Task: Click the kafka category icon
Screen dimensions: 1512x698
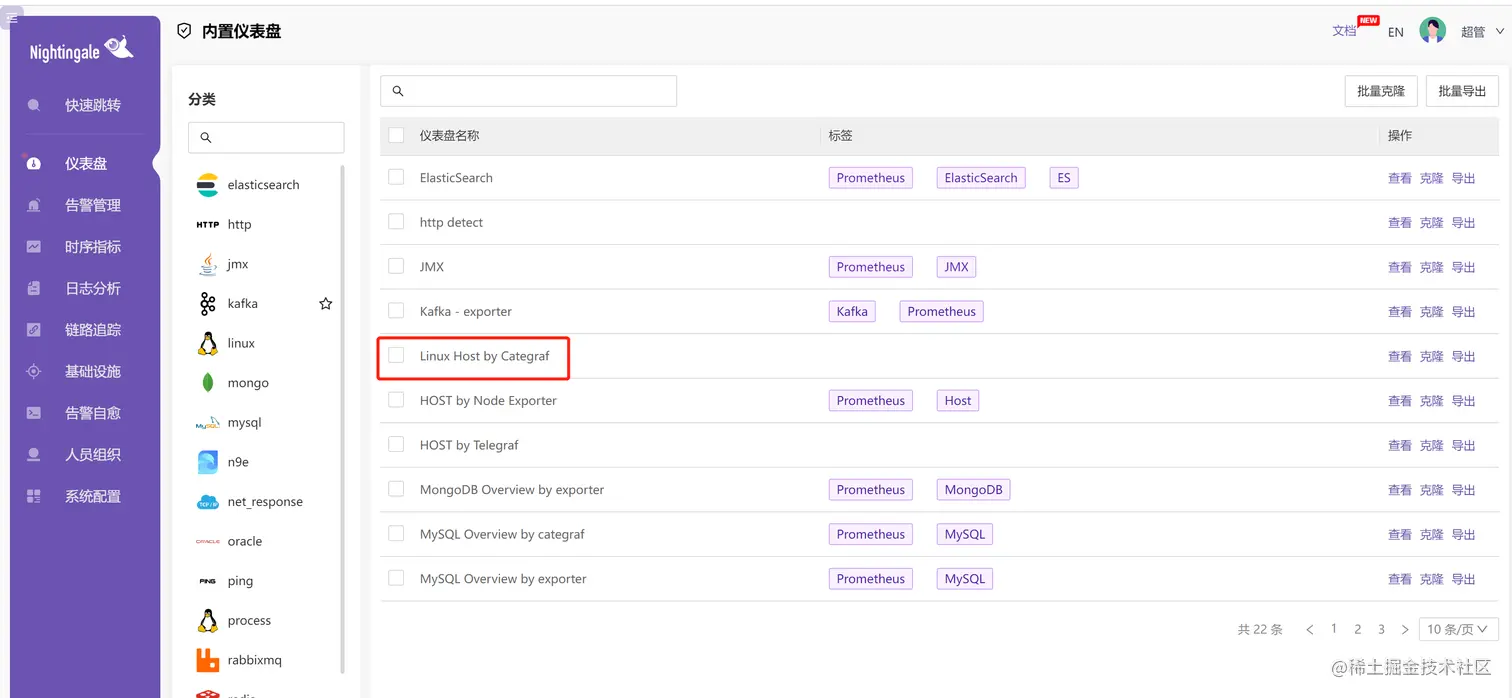Action: coord(207,304)
